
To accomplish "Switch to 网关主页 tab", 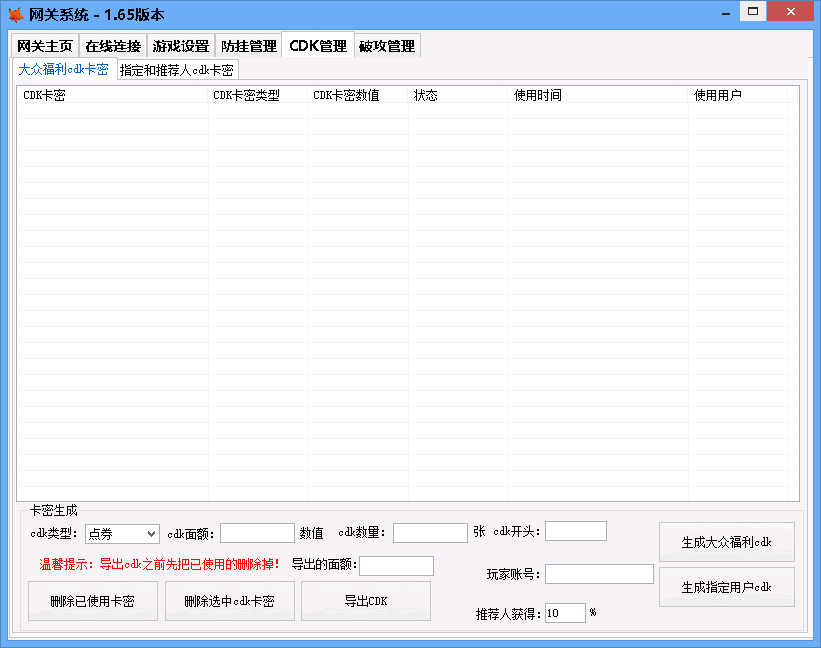I will coord(45,46).
